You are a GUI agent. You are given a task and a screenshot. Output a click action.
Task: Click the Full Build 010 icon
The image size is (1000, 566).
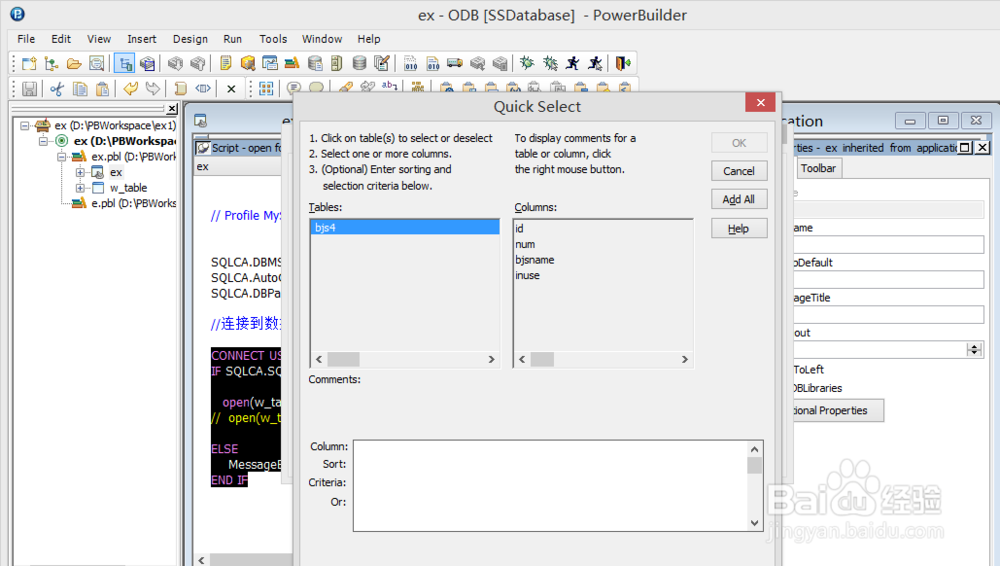[x=433, y=63]
